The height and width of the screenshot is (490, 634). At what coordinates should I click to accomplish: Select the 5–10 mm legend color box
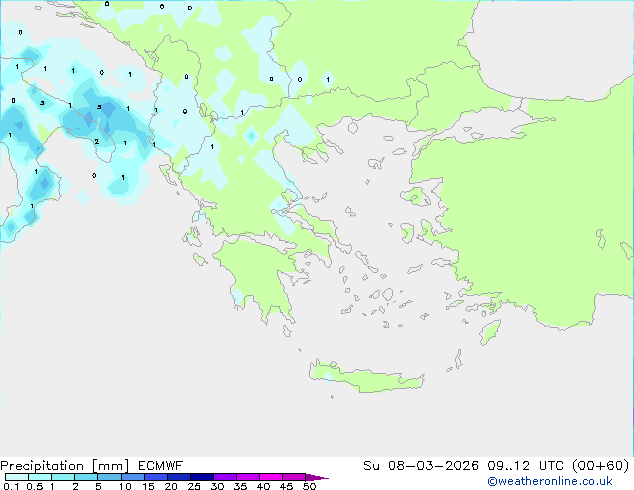tap(110, 477)
